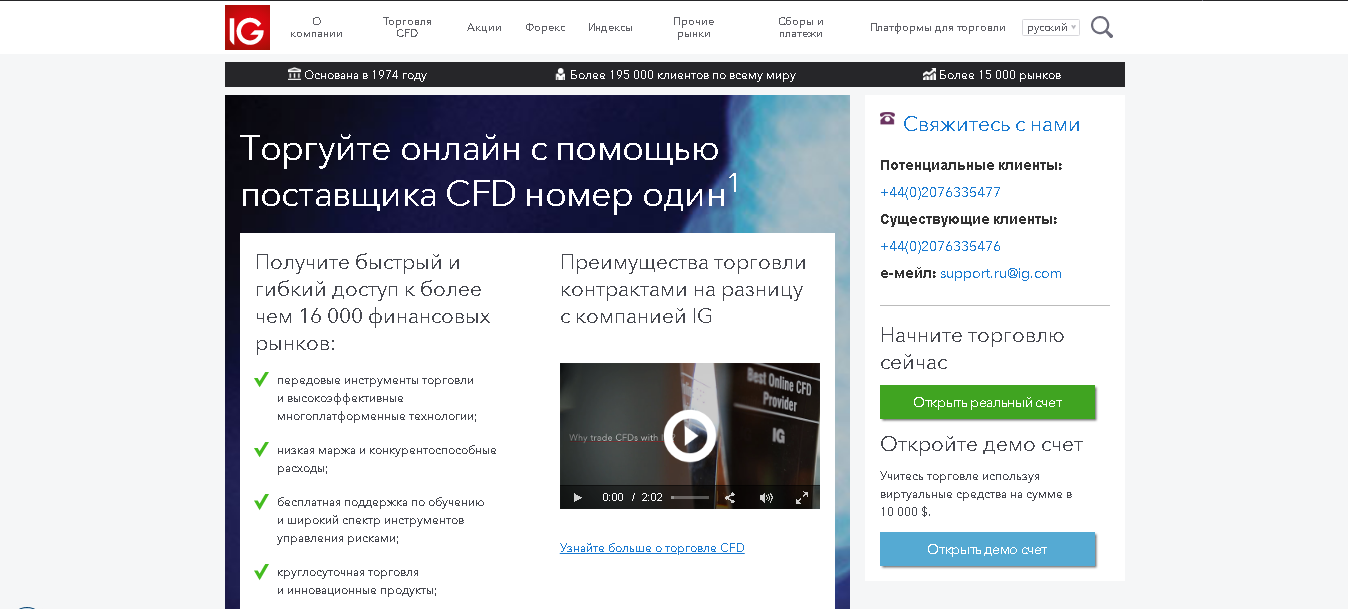Open the Индексы menu item
This screenshot has width=1348, height=609.
[x=610, y=28]
